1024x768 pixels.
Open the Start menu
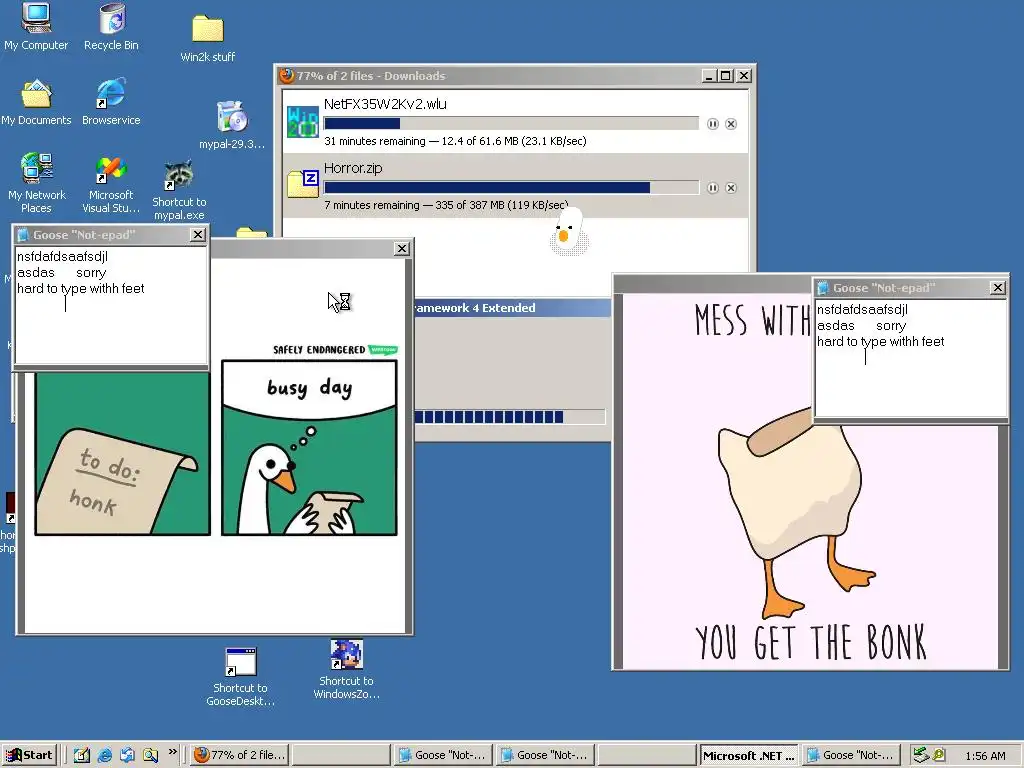[x=29, y=756]
